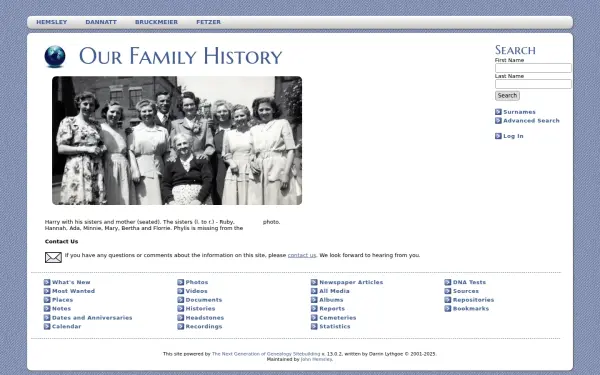The height and width of the screenshot is (375, 600).
Task: Click the arrow icon beside Advanced Search
Action: coord(498,121)
